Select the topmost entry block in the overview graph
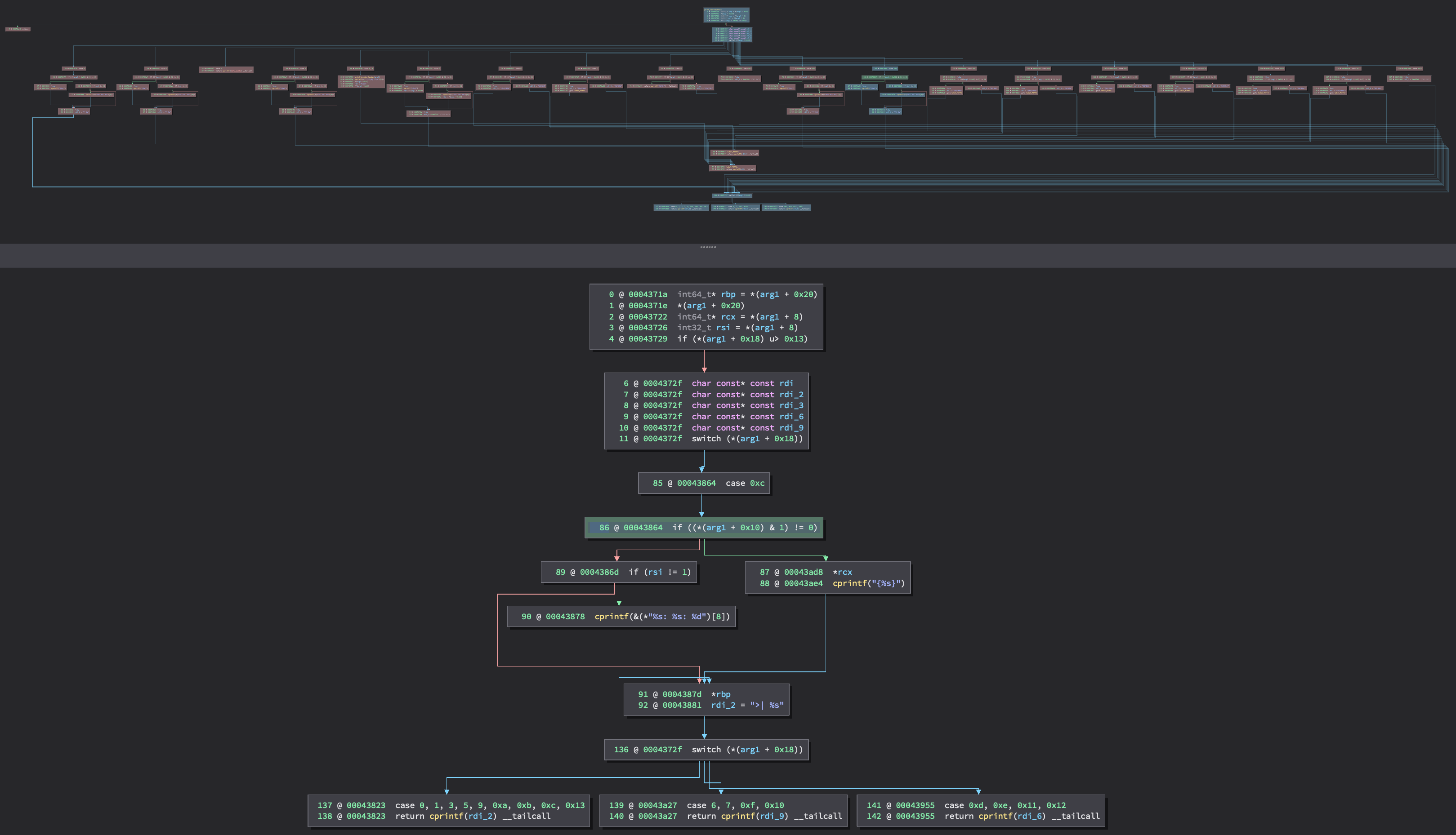 (x=726, y=15)
